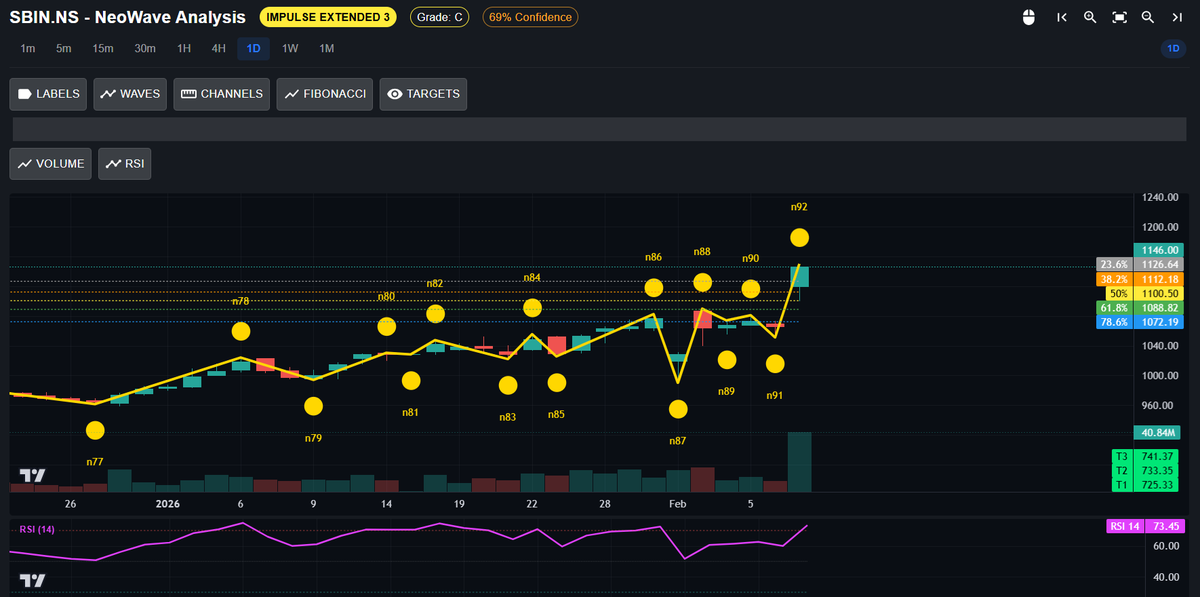Click the IMPULSE EXTENDED 3 pattern badge
This screenshot has width=1200, height=597.
[x=328, y=17]
